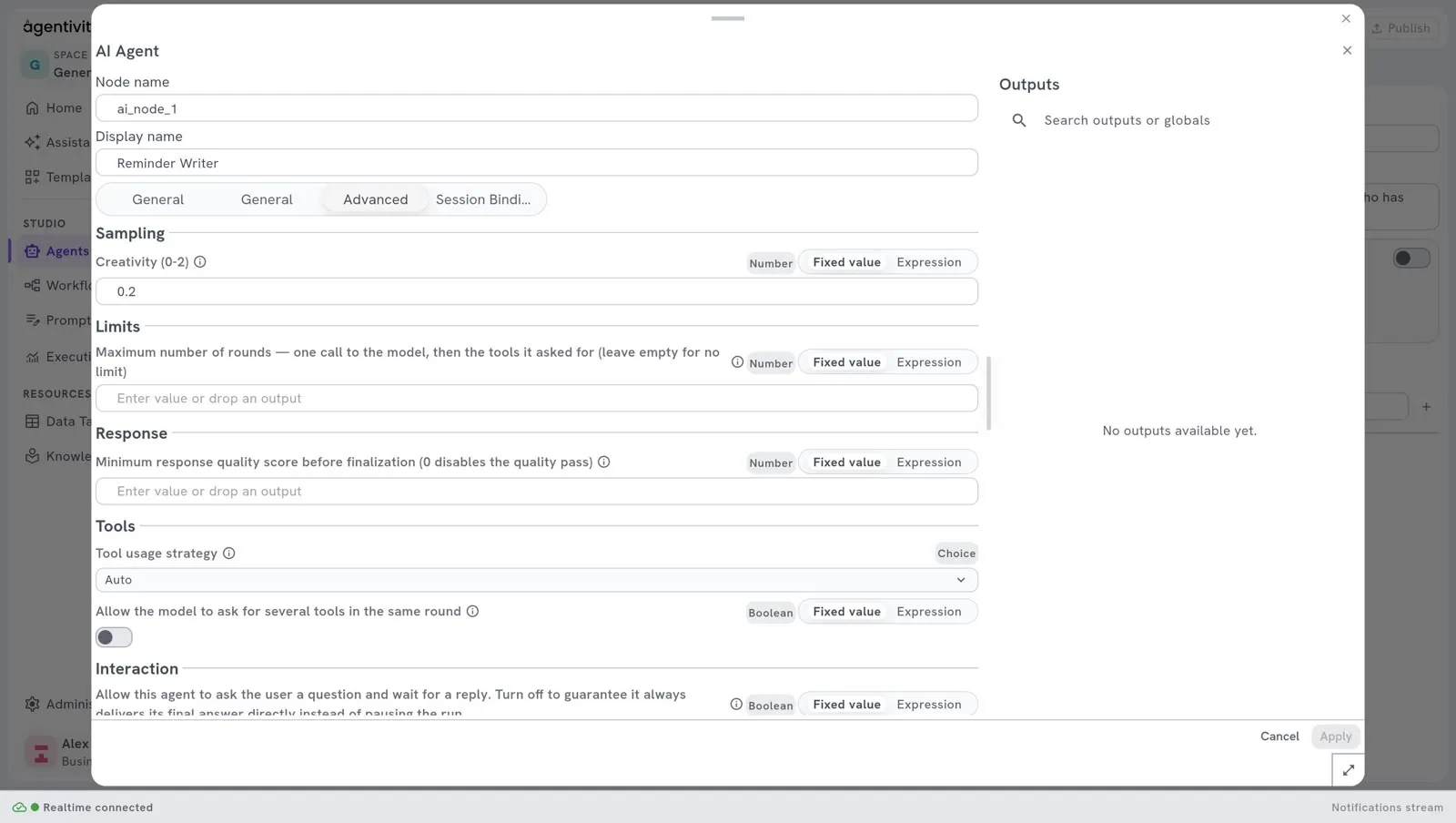The width and height of the screenshot is (1456, 823).
Task: Click the expand dialog arrows icon
Action: 1348,770
